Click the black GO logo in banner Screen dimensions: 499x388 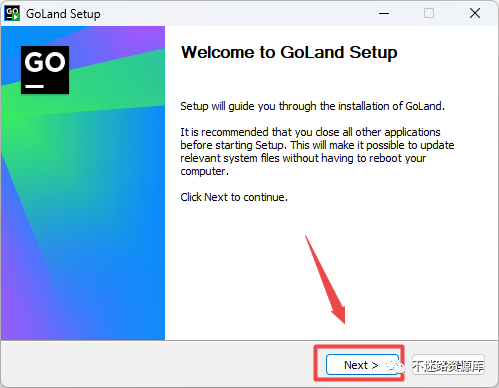coord(45,70)
